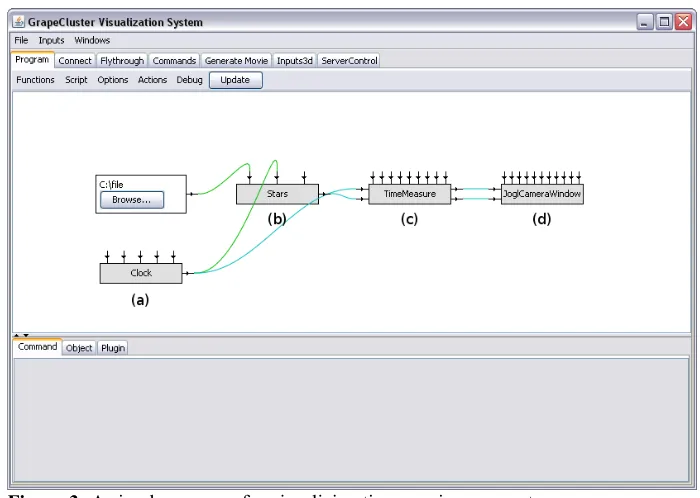
Task: Select the Stars node
Action: click(277, 194)
